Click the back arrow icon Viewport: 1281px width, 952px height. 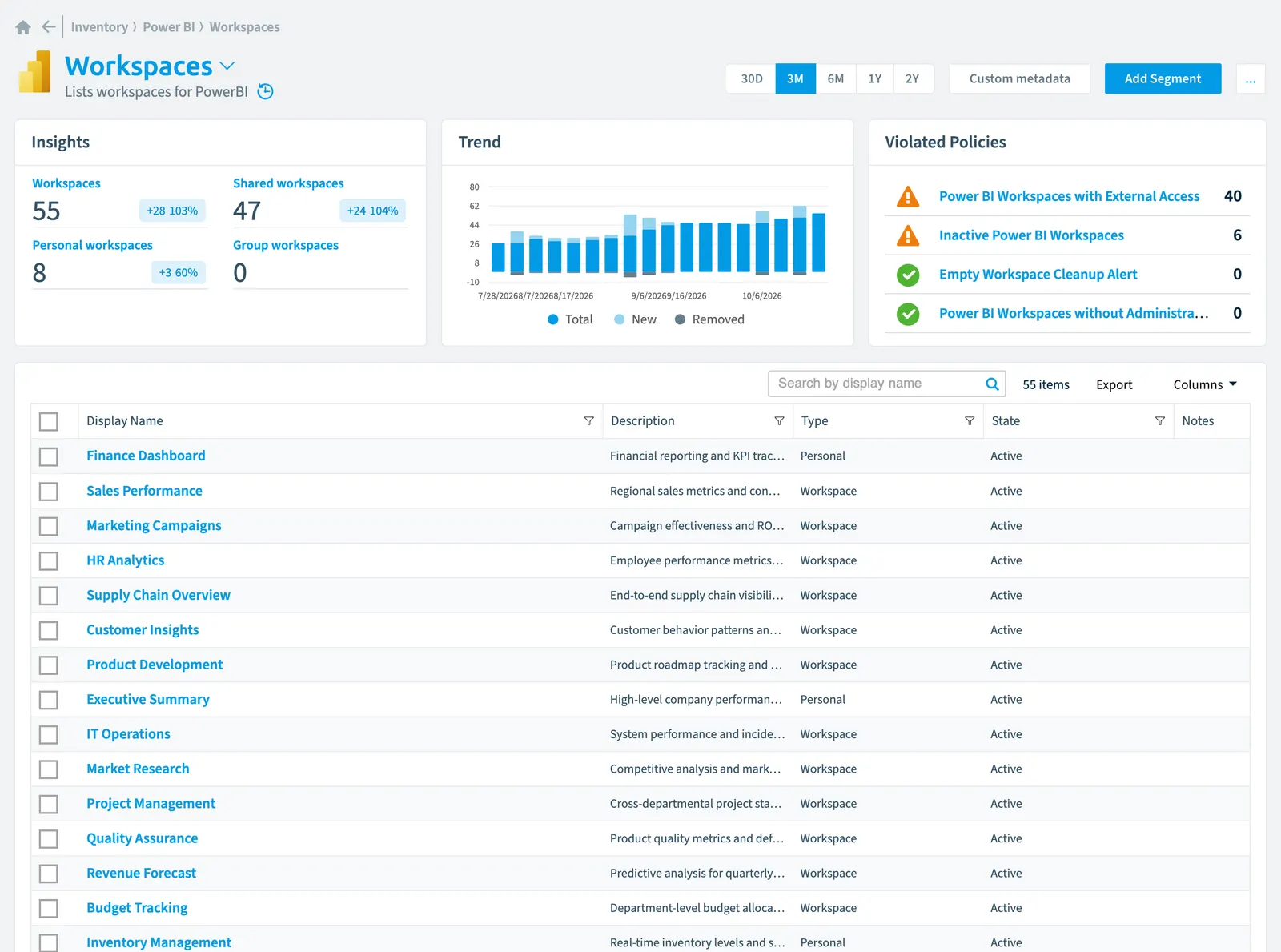(x=49, y=27)
